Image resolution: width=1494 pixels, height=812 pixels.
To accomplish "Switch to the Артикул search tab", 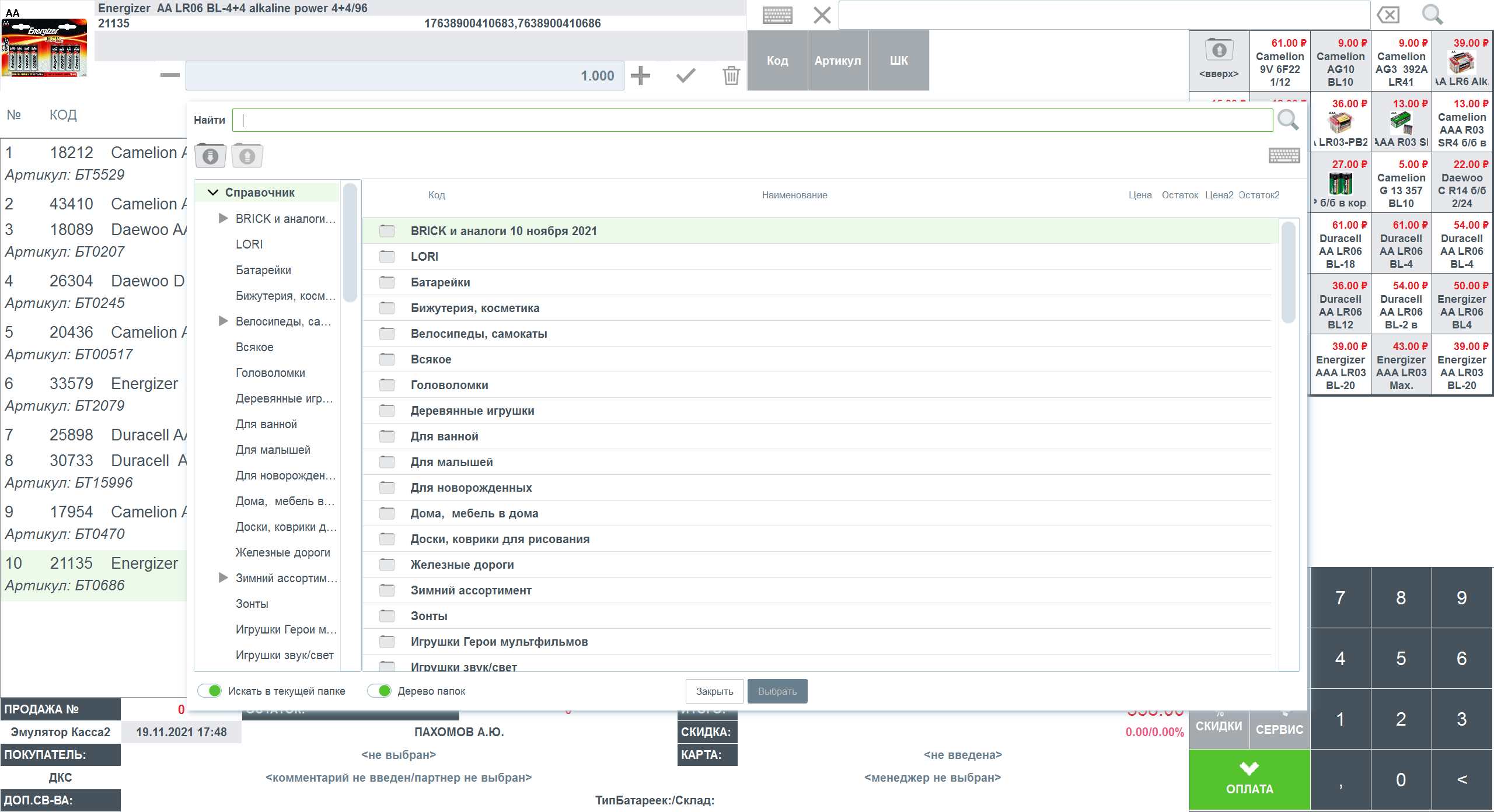I will click(838, 61).
